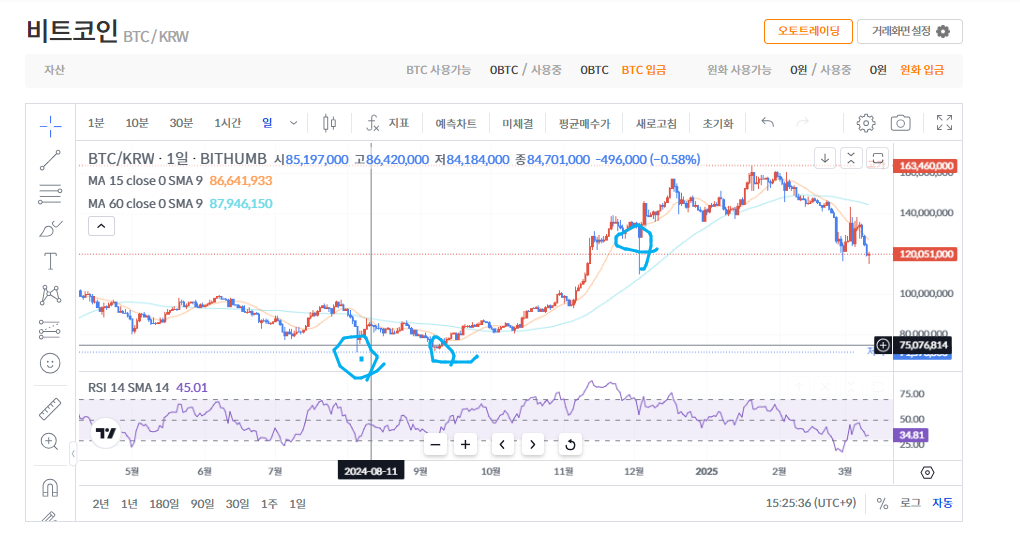Open the 지표 indicators menu

(399, 123)
